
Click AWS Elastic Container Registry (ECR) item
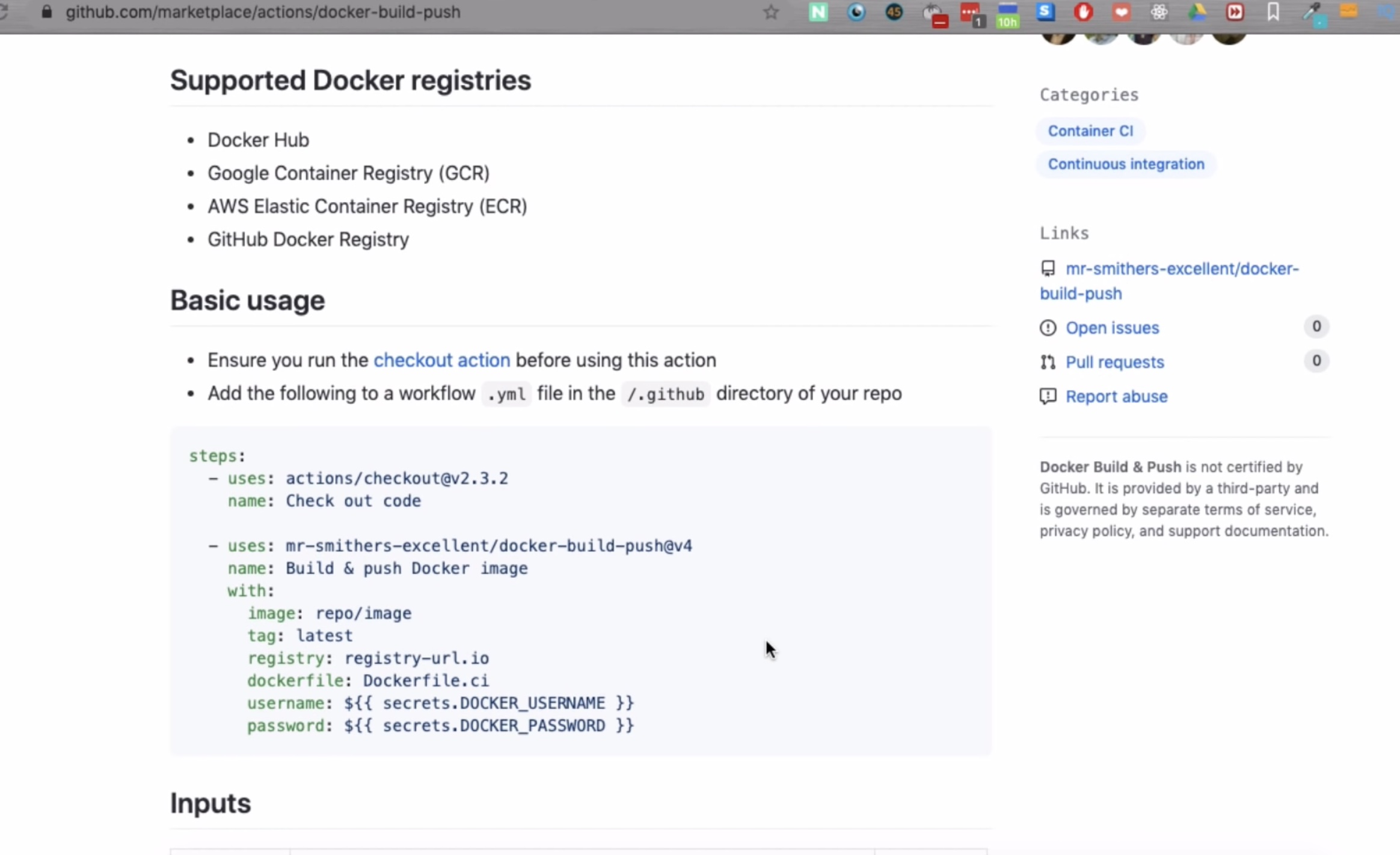tap(367, 206)
